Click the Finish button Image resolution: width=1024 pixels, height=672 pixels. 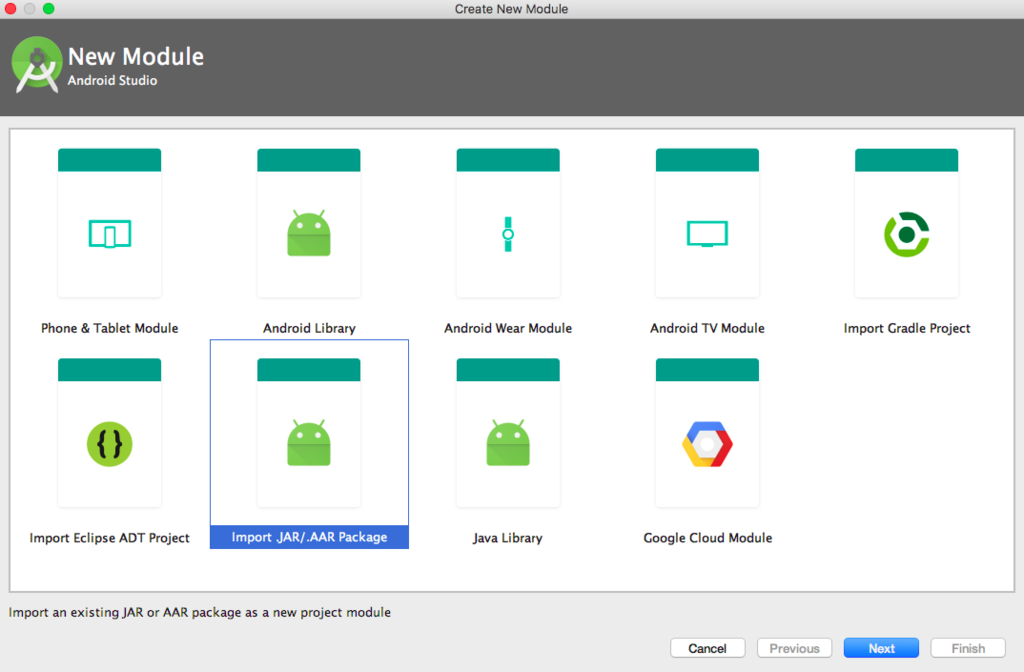(x=968, y=648)
